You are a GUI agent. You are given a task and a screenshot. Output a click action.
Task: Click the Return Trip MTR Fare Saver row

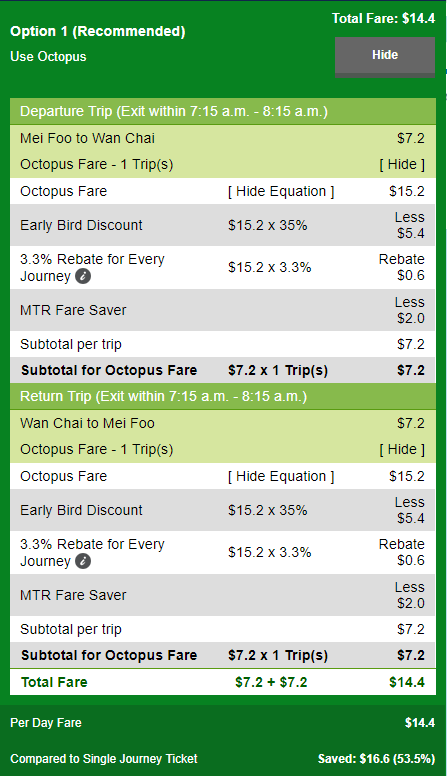click(223, 595)
